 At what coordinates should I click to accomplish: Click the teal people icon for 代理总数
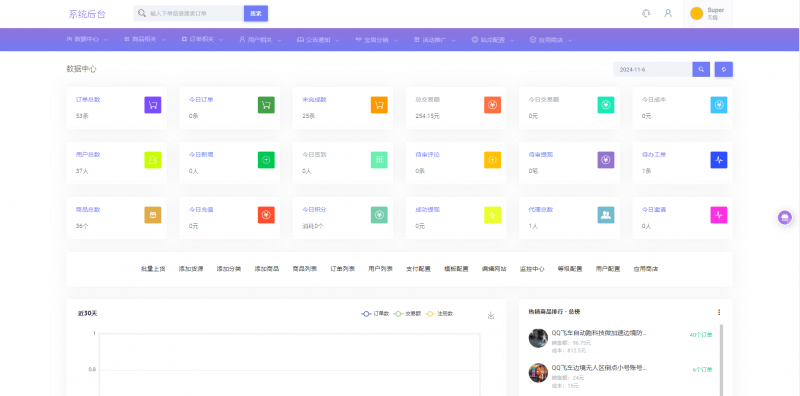pyautogui.click(x=606, y=215)
